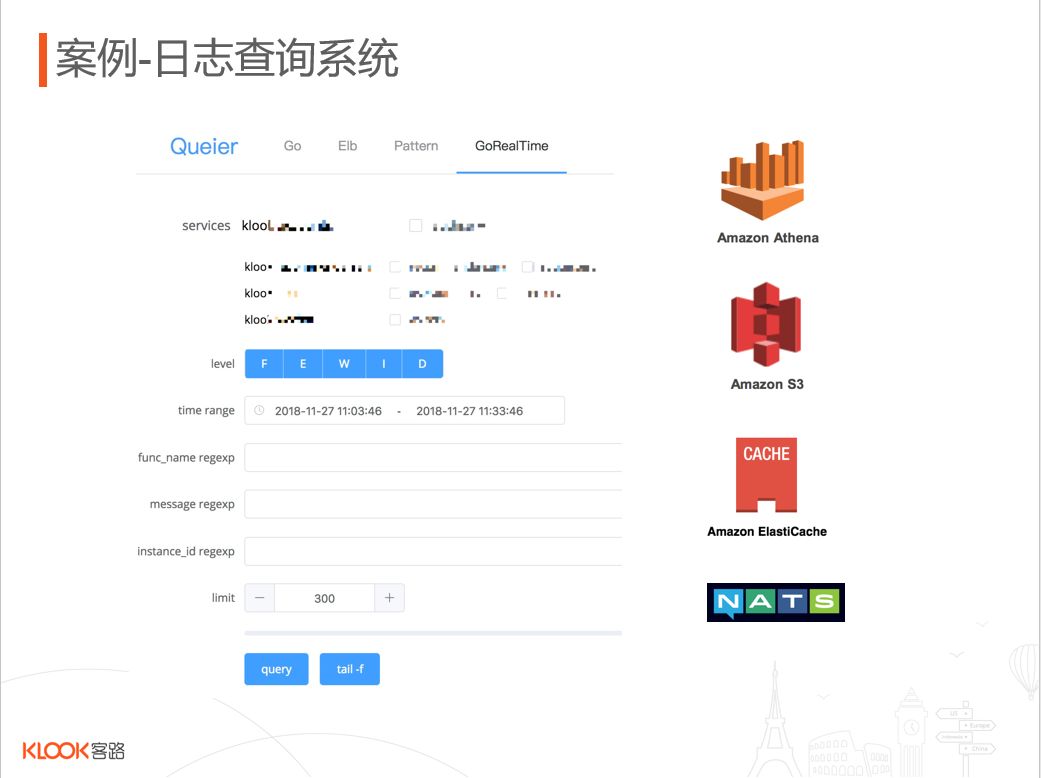The image size is (1041, 778).
Task: Check the only checkbox in the last services row
Action: (x=395, y=320)
